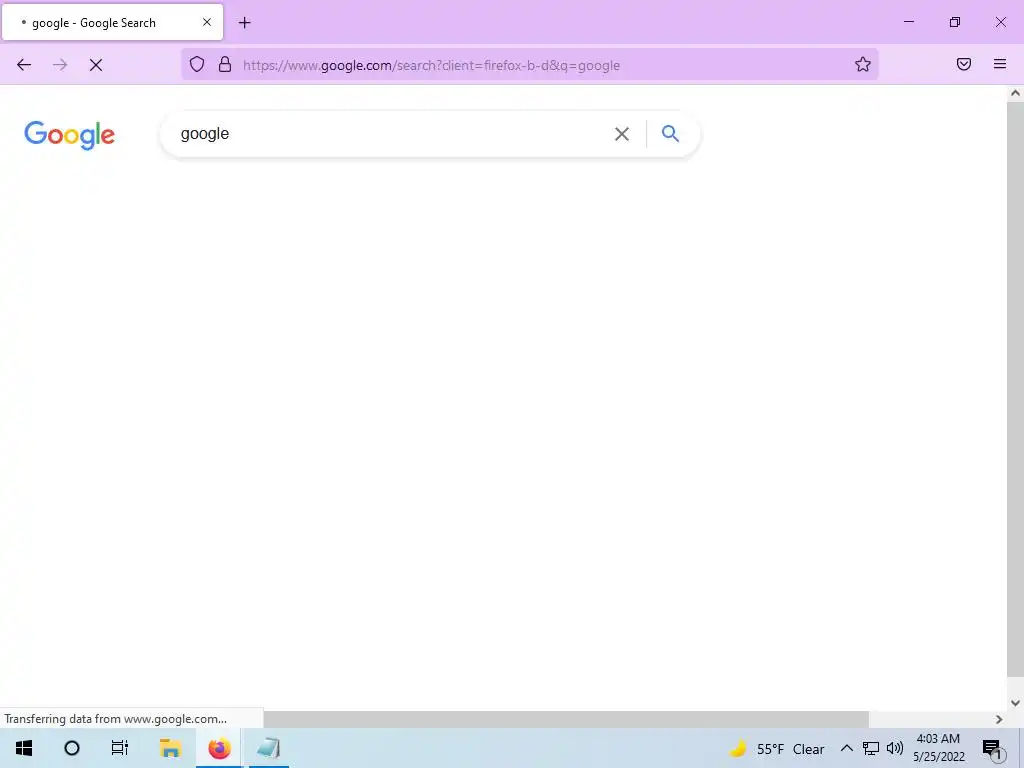Restore down the Firefox window

(x=955, y=22)
